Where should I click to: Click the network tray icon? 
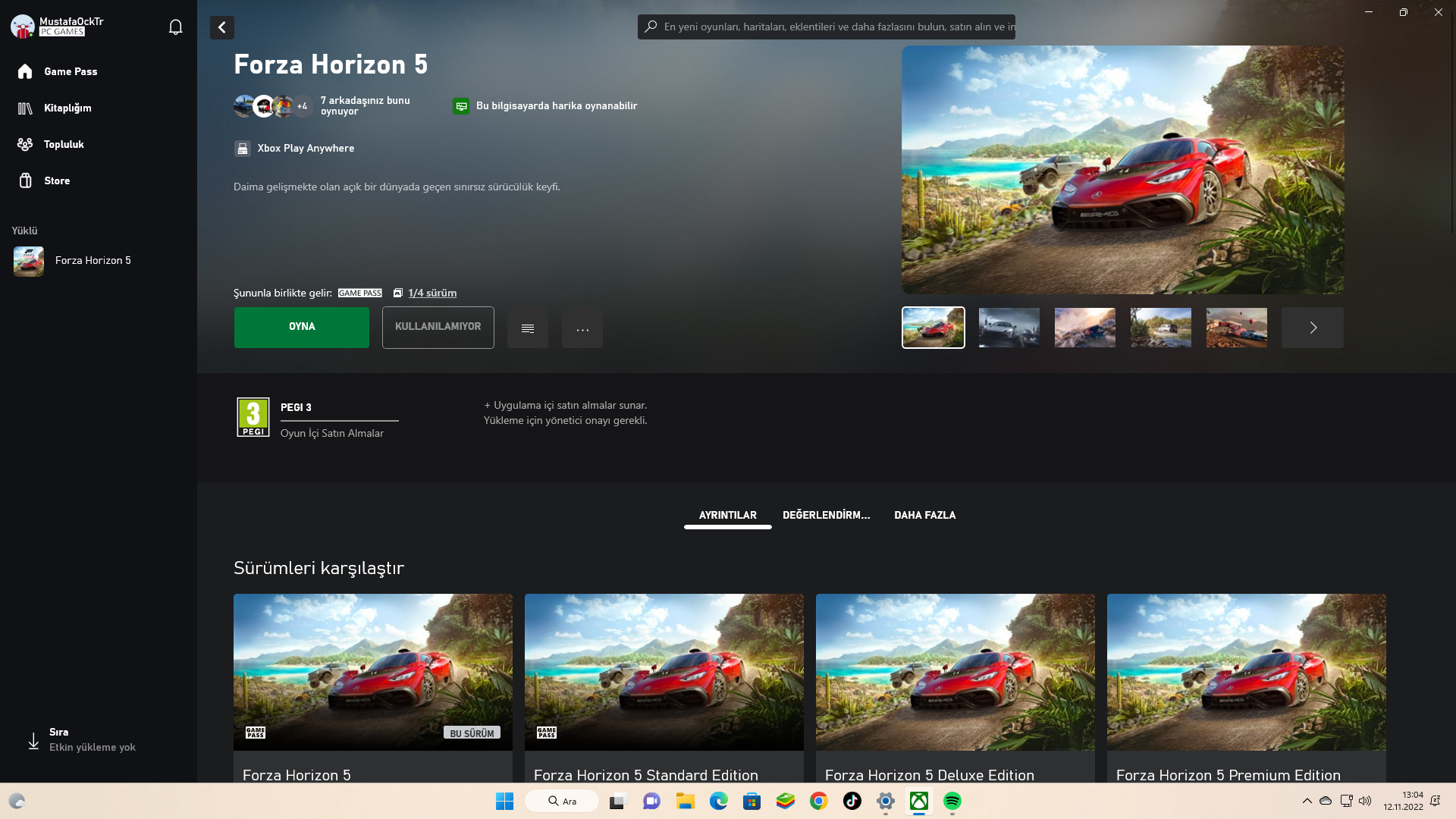1346,801
